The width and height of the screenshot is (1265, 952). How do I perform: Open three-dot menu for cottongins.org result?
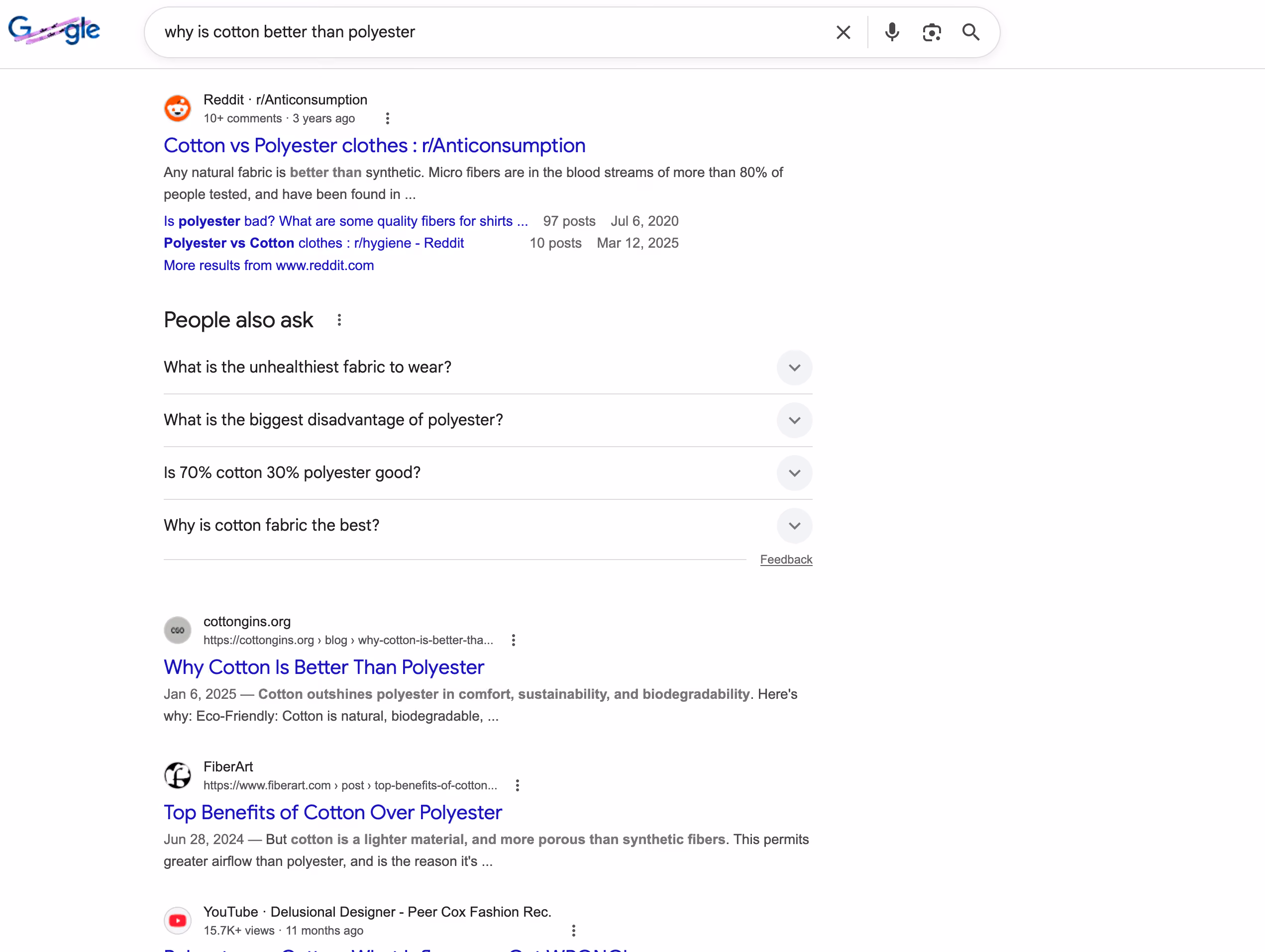(514, 640)
